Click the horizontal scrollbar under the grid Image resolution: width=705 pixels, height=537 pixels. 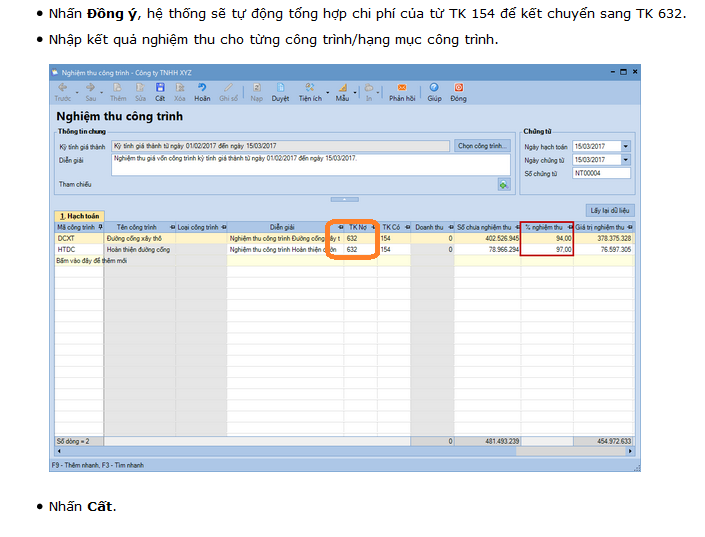[340, 451]
